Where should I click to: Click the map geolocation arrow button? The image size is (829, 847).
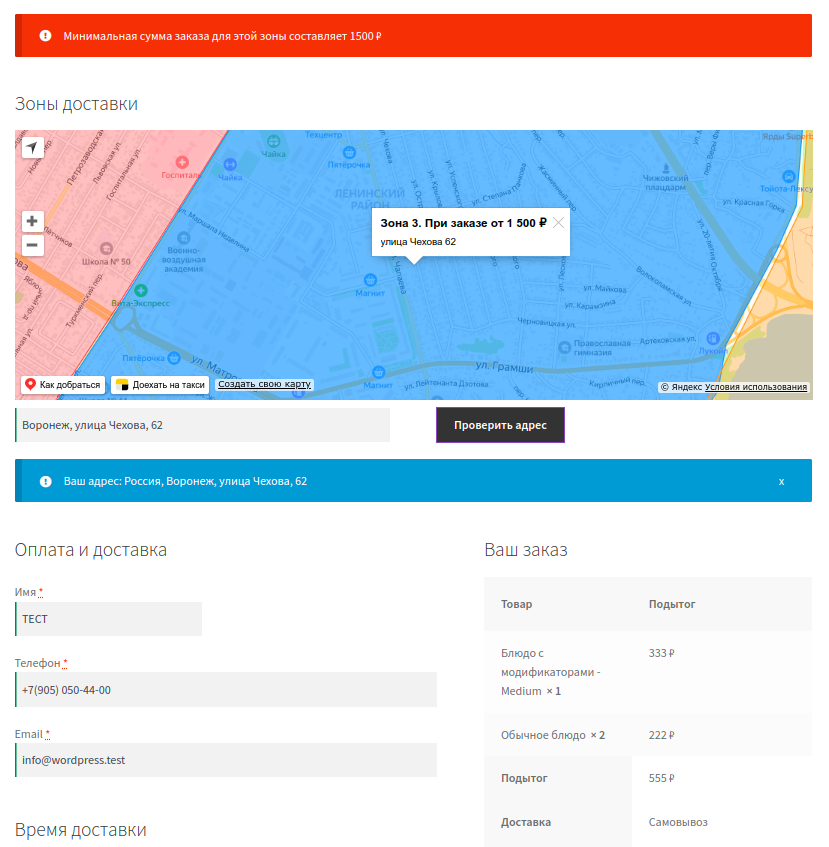32,148
